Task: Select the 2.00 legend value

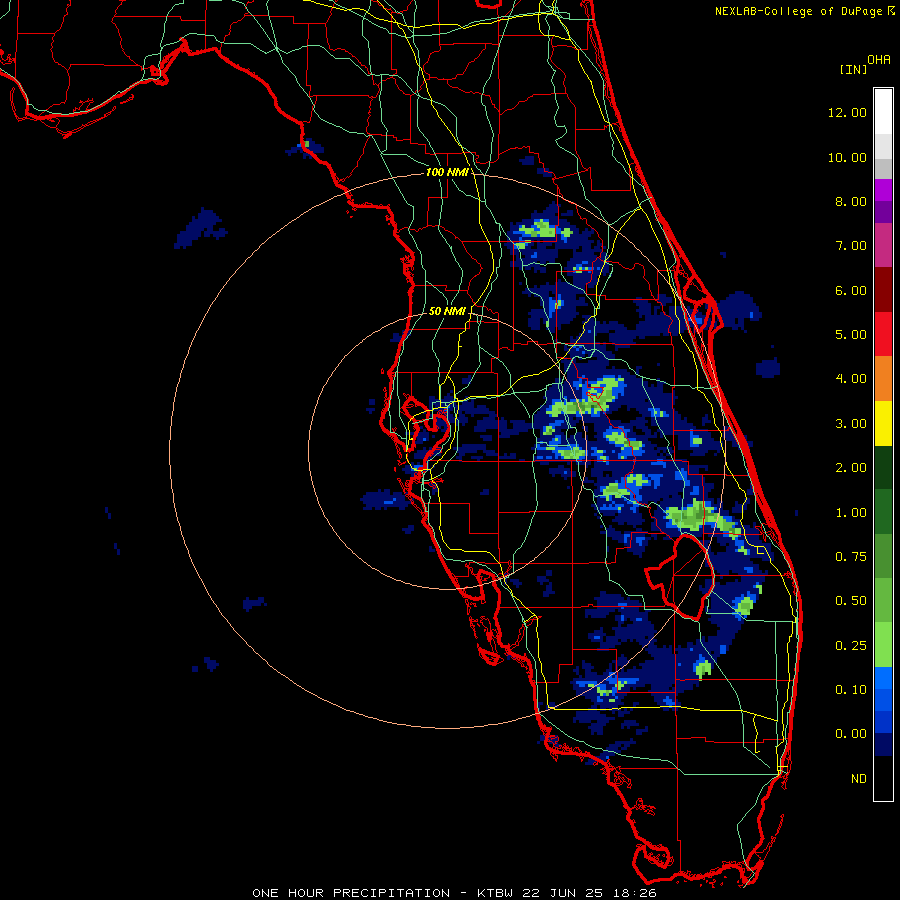Action: point(851,468)
